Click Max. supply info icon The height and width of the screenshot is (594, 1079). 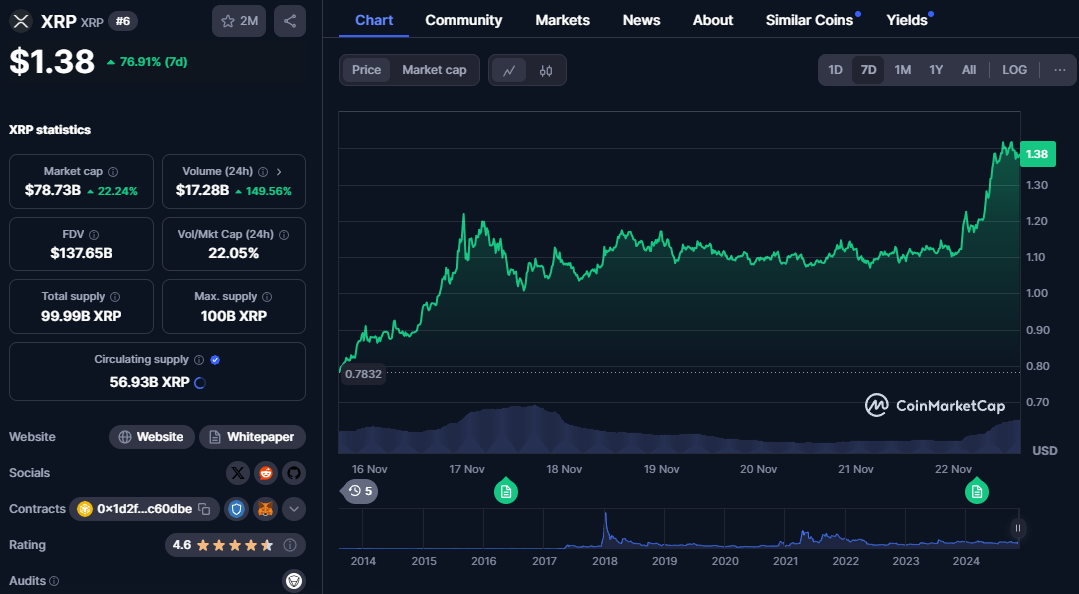coord(267,297)
